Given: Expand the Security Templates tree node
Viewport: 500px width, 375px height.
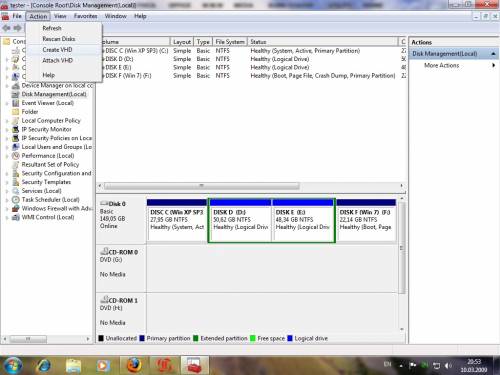Looking at the screenshot, I should (7, 182).
